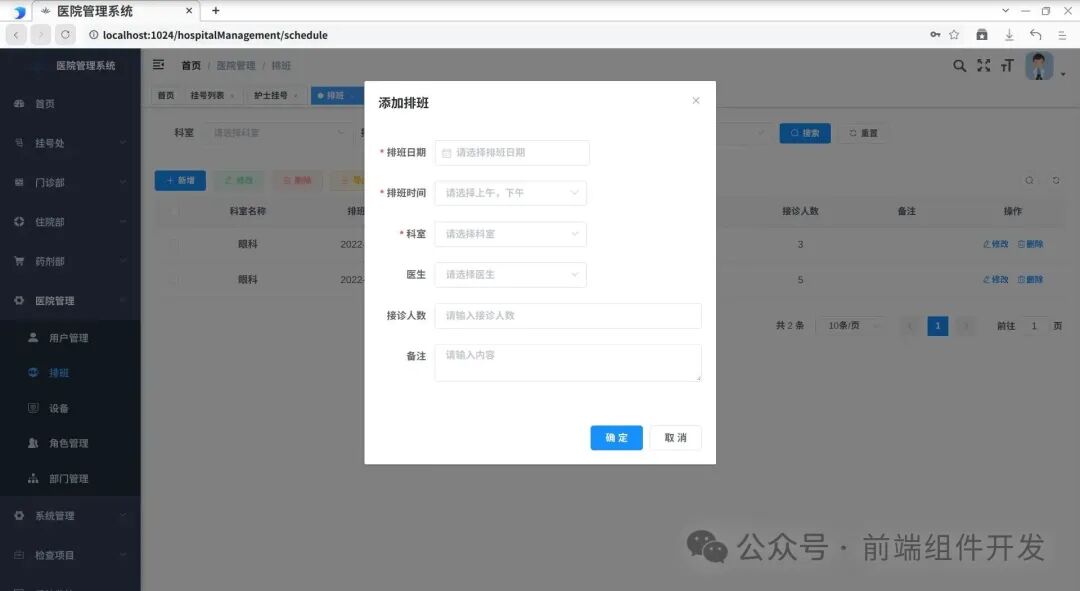The width and height of the screenshot is (1080, 591).
Task: Click the font-size adjustment icon in the header
Action: coord(1006,64)
